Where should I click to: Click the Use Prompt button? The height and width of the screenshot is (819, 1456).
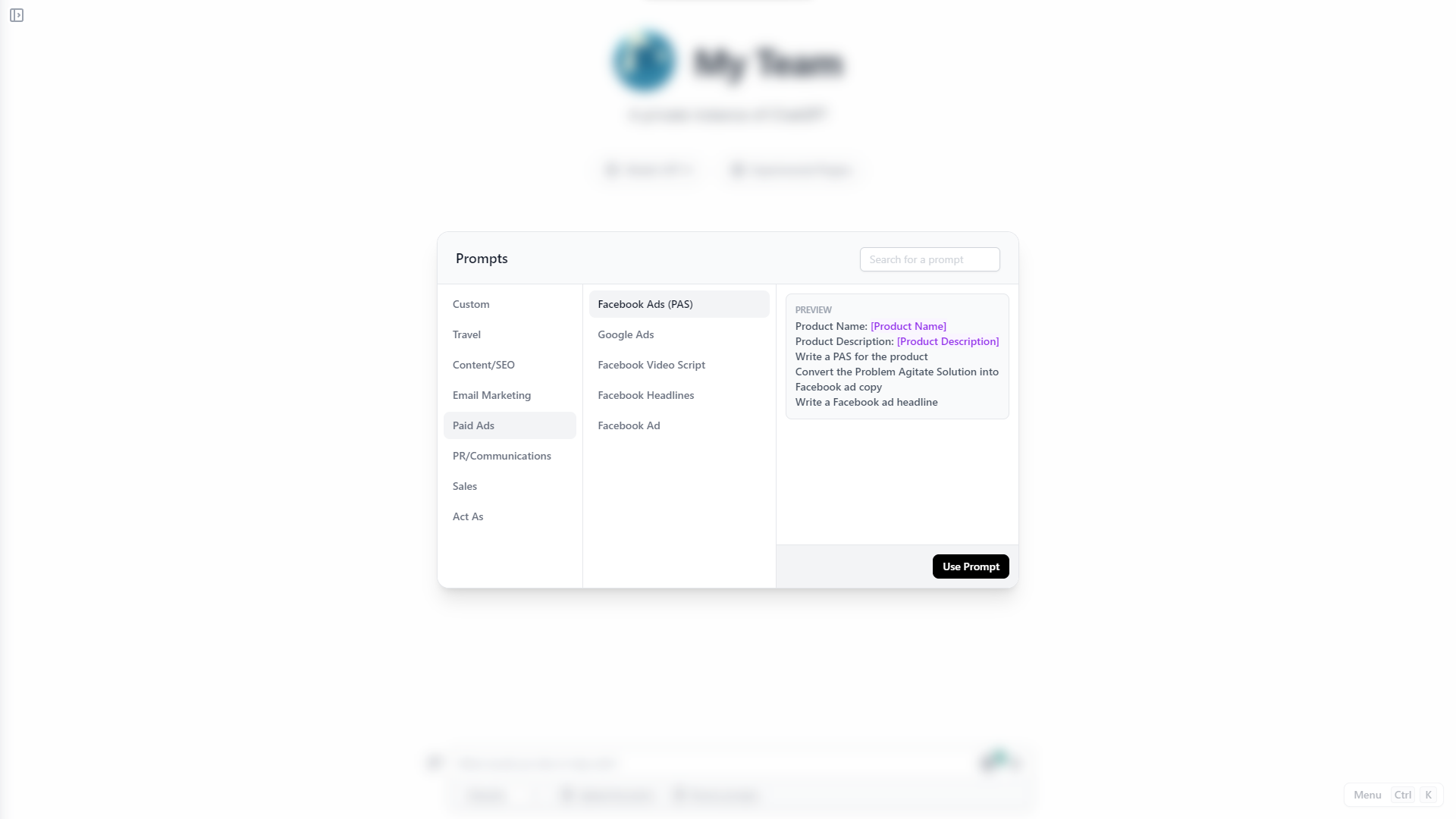(x=970, y=566)
